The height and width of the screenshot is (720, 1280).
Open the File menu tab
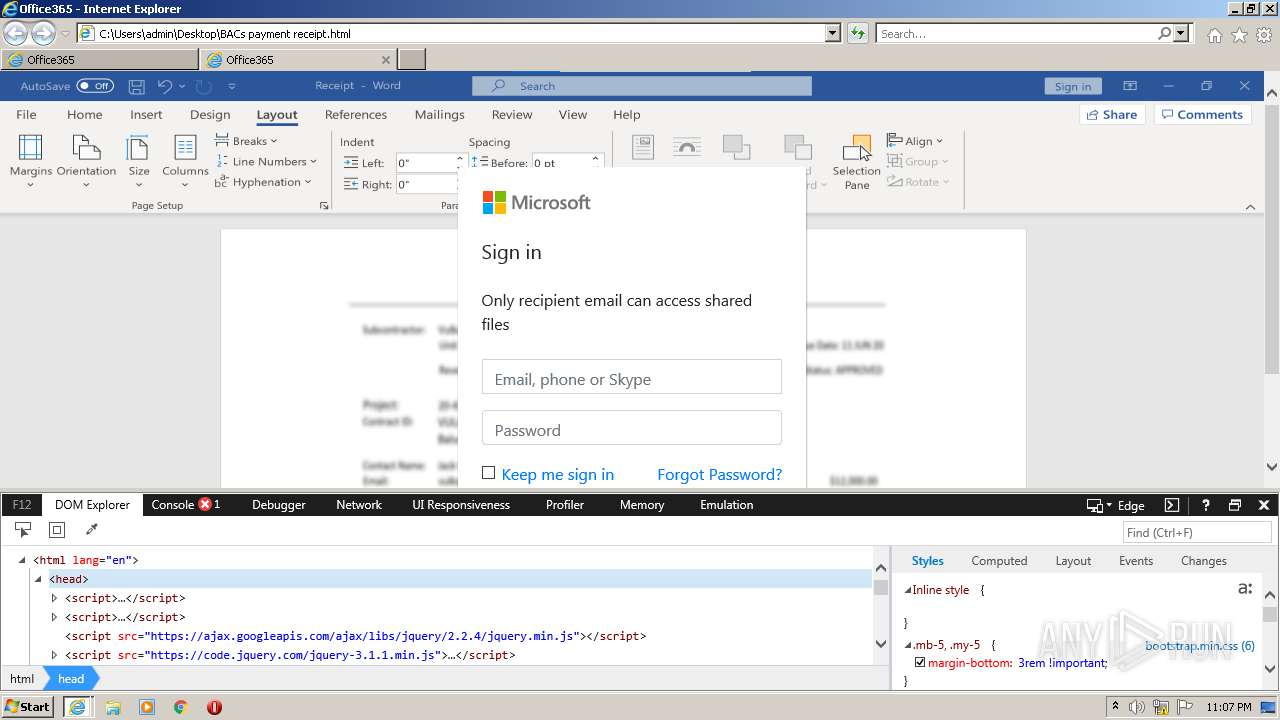pos(27,114)
